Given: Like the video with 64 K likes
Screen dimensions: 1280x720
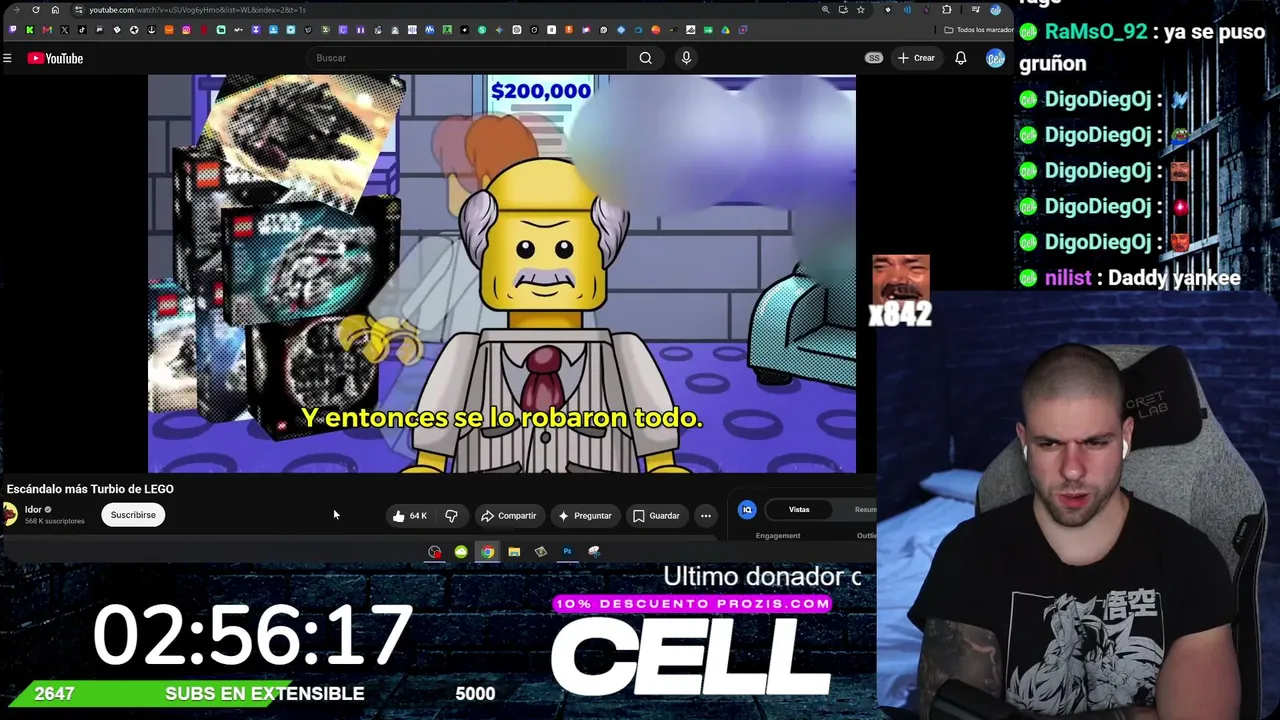Looking at the screenshot, I should pos(410,516).
